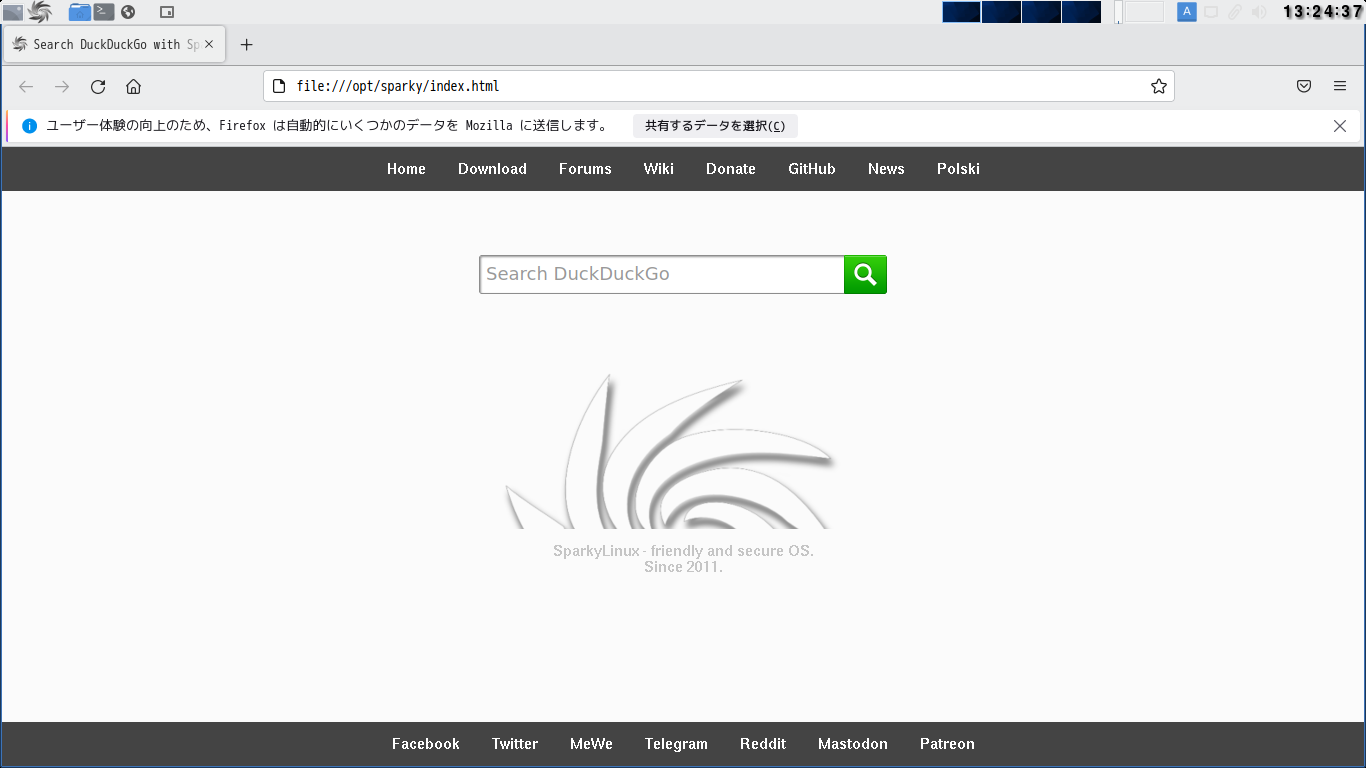The image size is (1366, 768).
Task: Click the green search magnifier button
Action: click(x=865, y=275)
